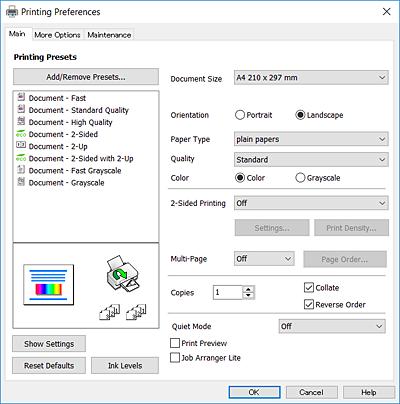Select 'Document - Grayscale' preset text
Viewport: 400px width, 404px height.
coord(66,183)
